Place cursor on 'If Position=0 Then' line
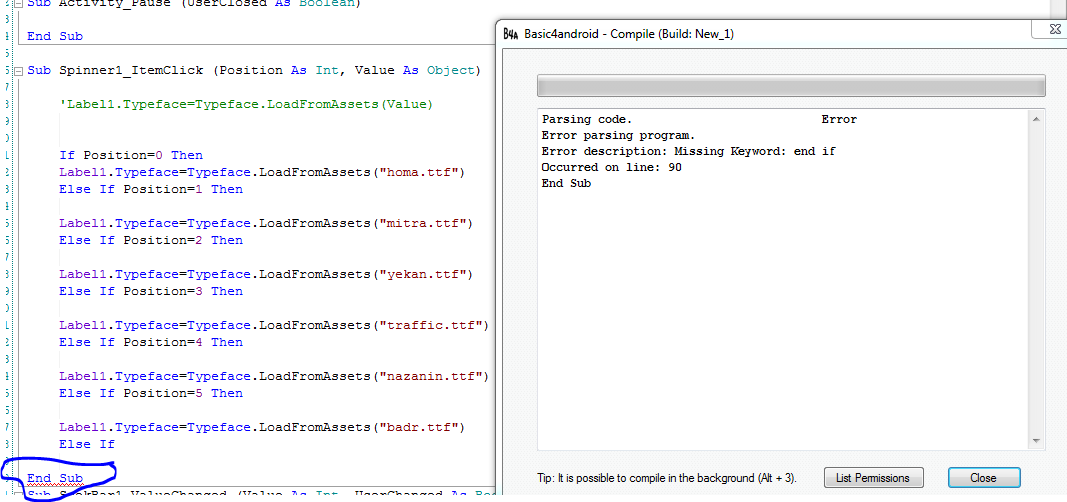Viewport: 1067px width, 502px height. coord(130,155)
